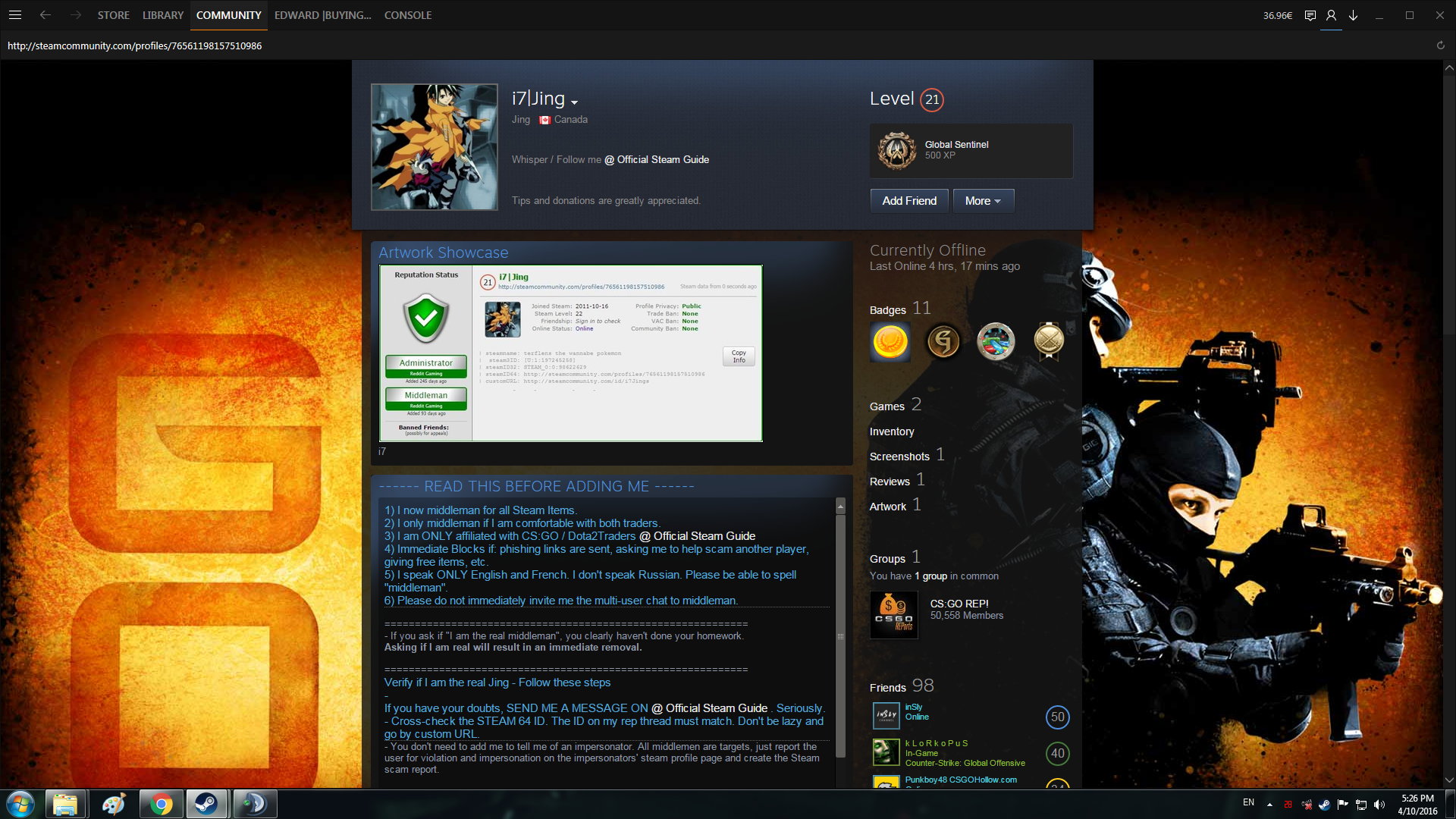Open the hamburger menu icon
Image resolution: width=1456 pixels, height=819 pixels.
tap(15, 15)
